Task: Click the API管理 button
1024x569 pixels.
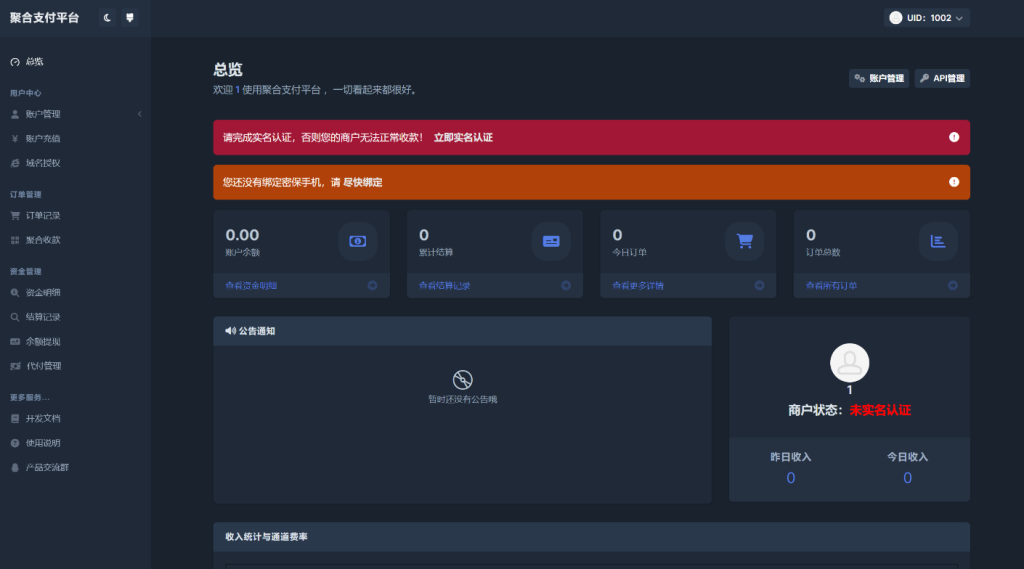Action: tap(942, 78)
